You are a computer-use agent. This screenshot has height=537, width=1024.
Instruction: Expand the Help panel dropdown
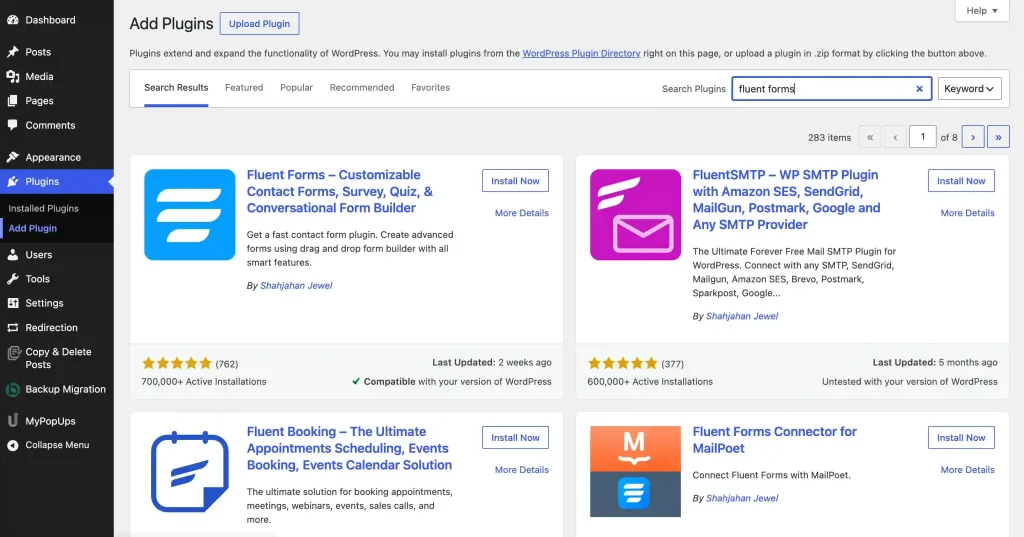[982, 10]
